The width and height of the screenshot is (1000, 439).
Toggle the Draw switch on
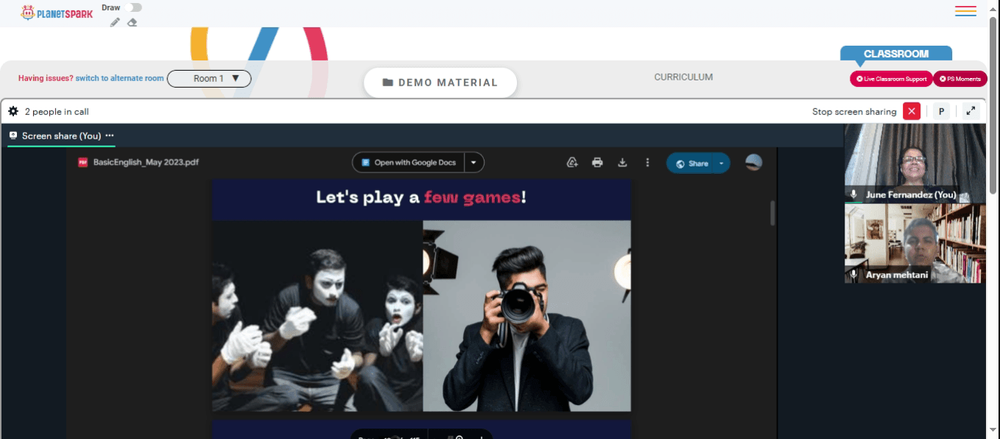(x=133, y=8)
